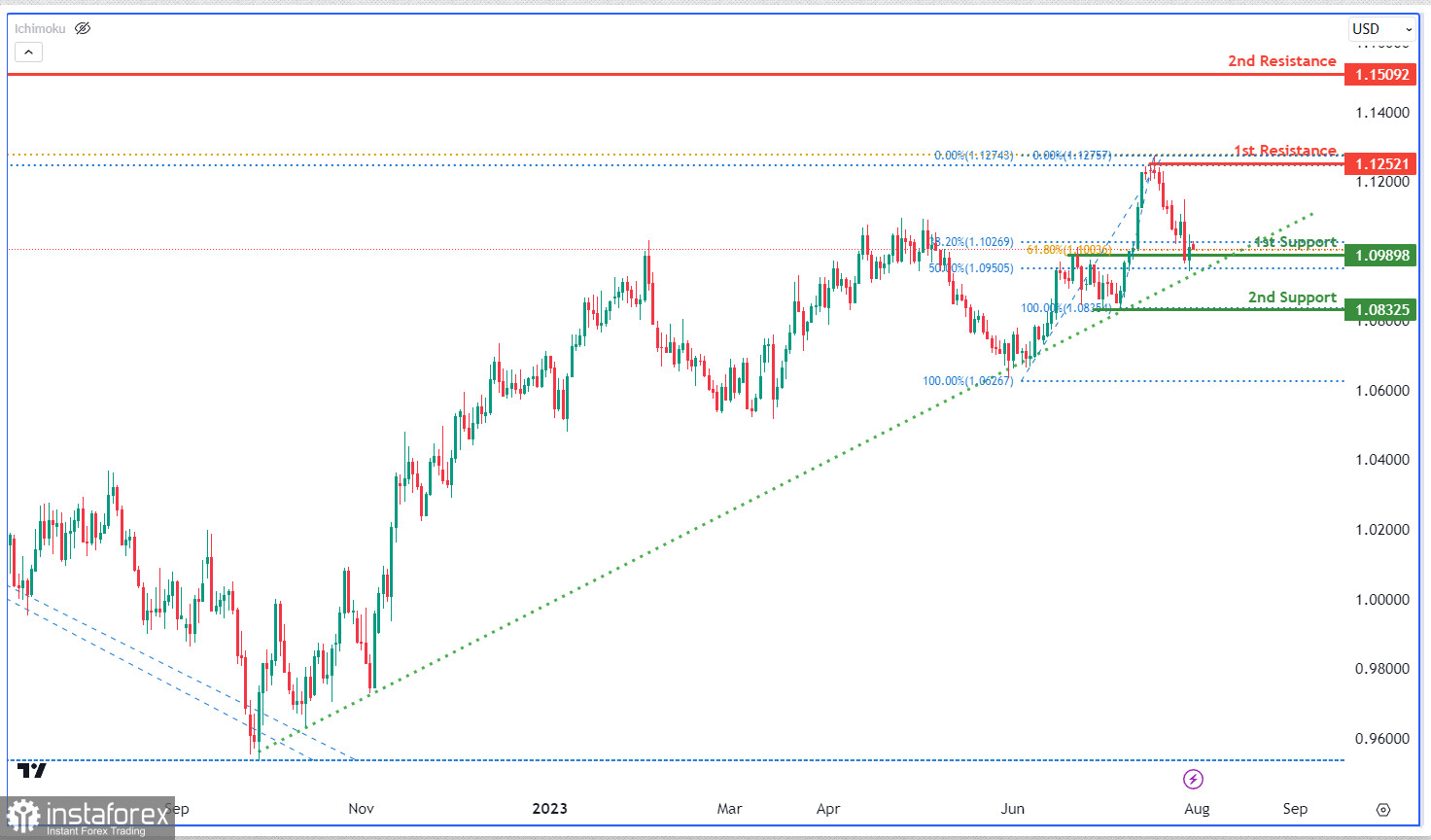
Task: Click the purple lightning event marker
Action: coord(1193,779)
